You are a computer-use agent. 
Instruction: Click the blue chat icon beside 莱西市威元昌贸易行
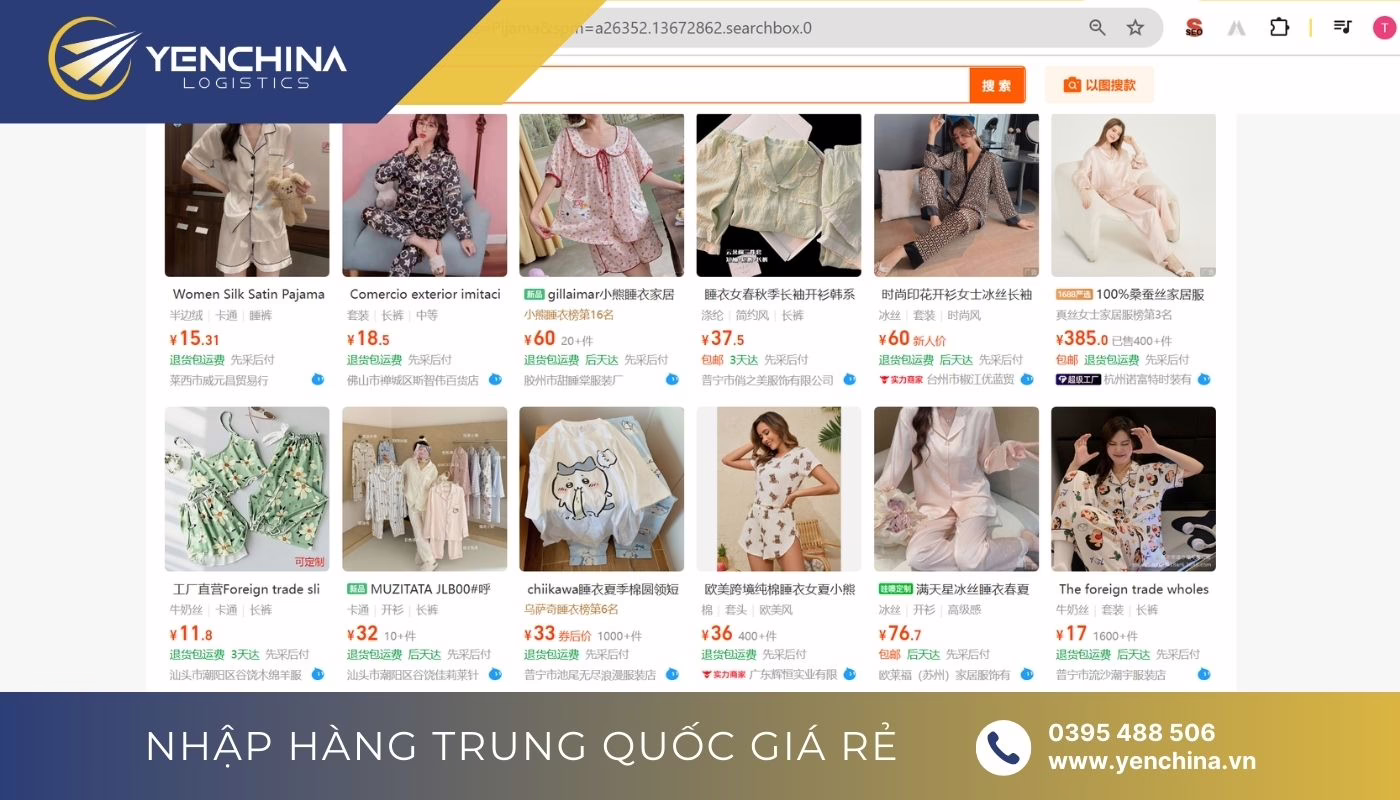click(x=318, y=380)
